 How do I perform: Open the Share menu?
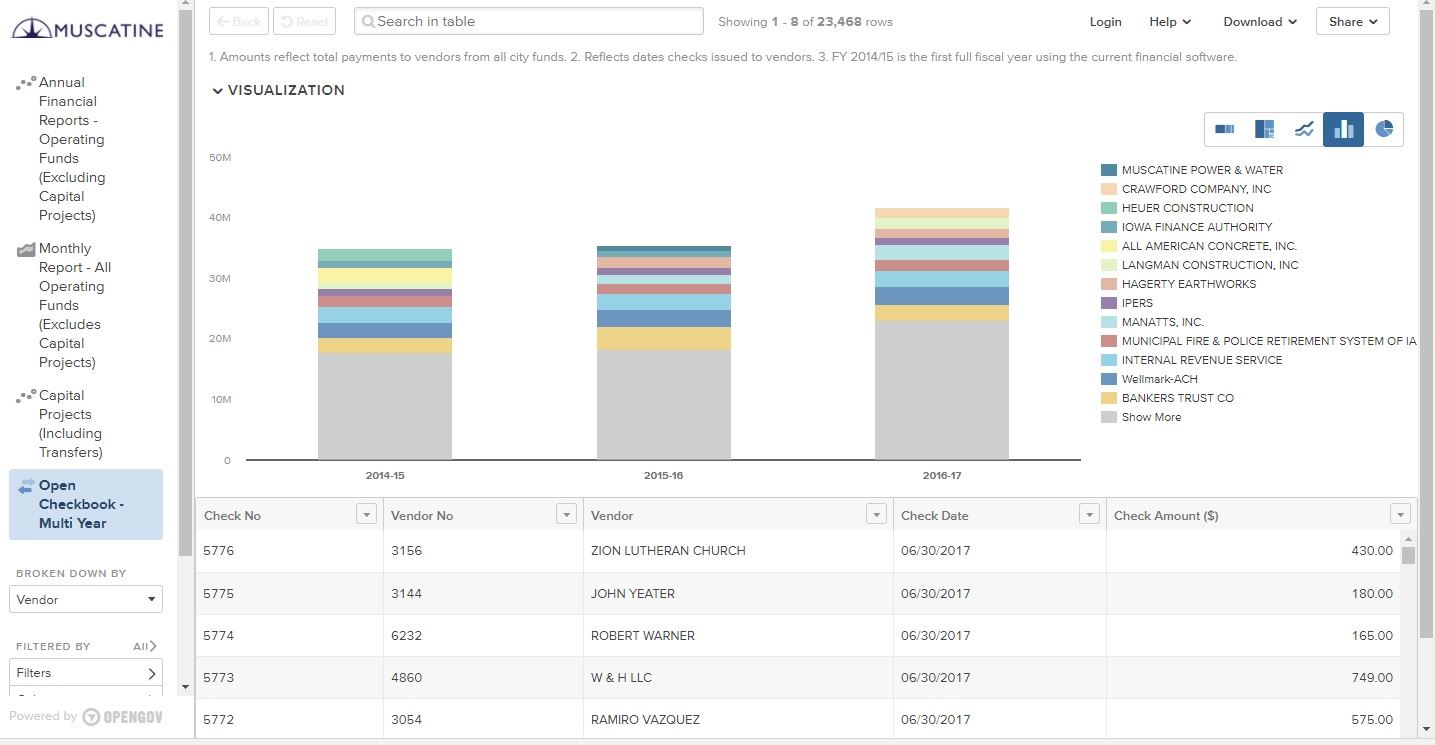click(1351, 21)
